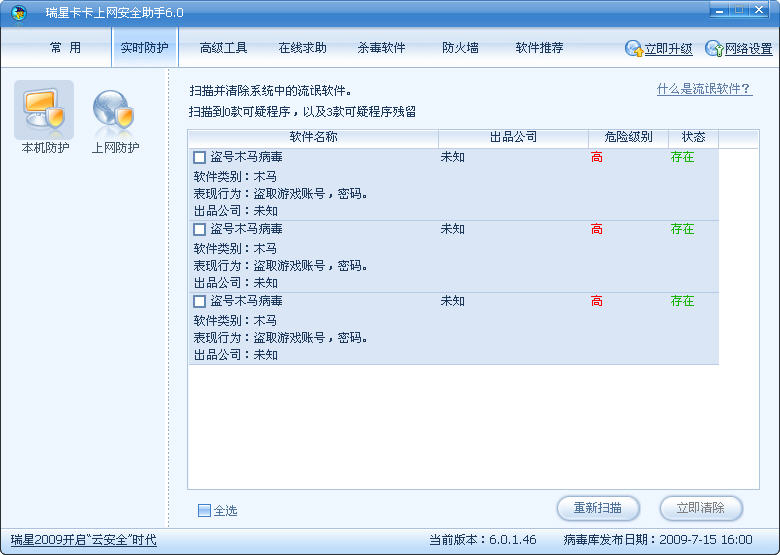Click red 高 in the first row
Screen dimensions: 780x555
pos(597,157)
